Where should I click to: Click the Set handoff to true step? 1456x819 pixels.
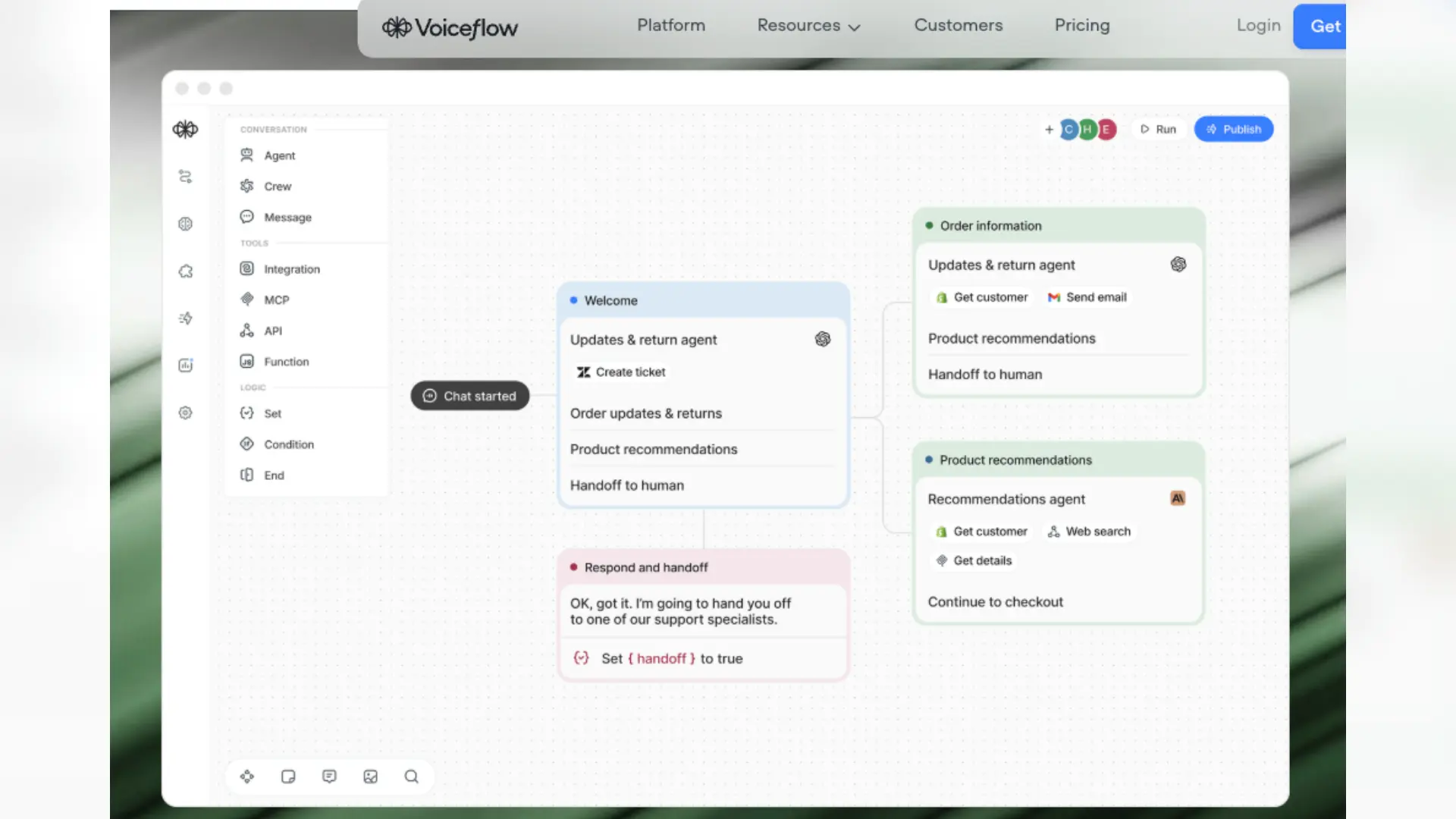(x=702, y=659)
